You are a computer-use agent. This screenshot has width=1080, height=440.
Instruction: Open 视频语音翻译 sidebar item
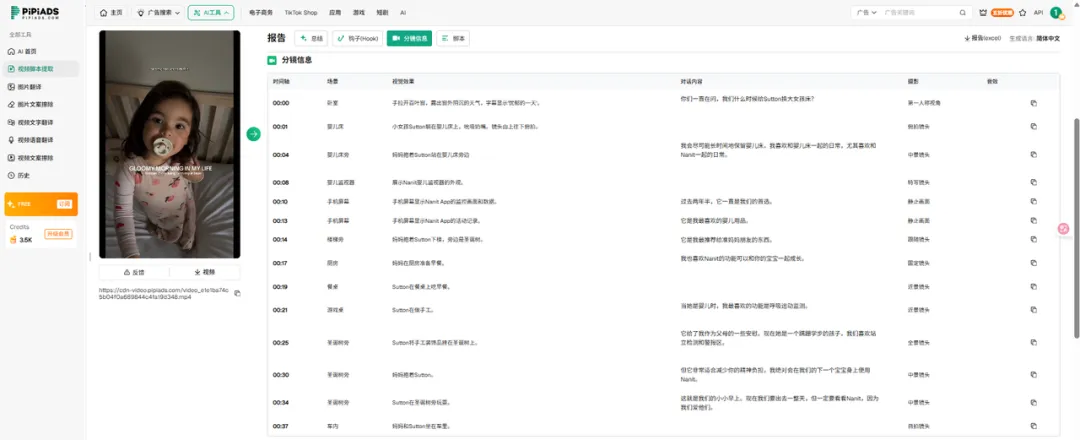point(41,140)
